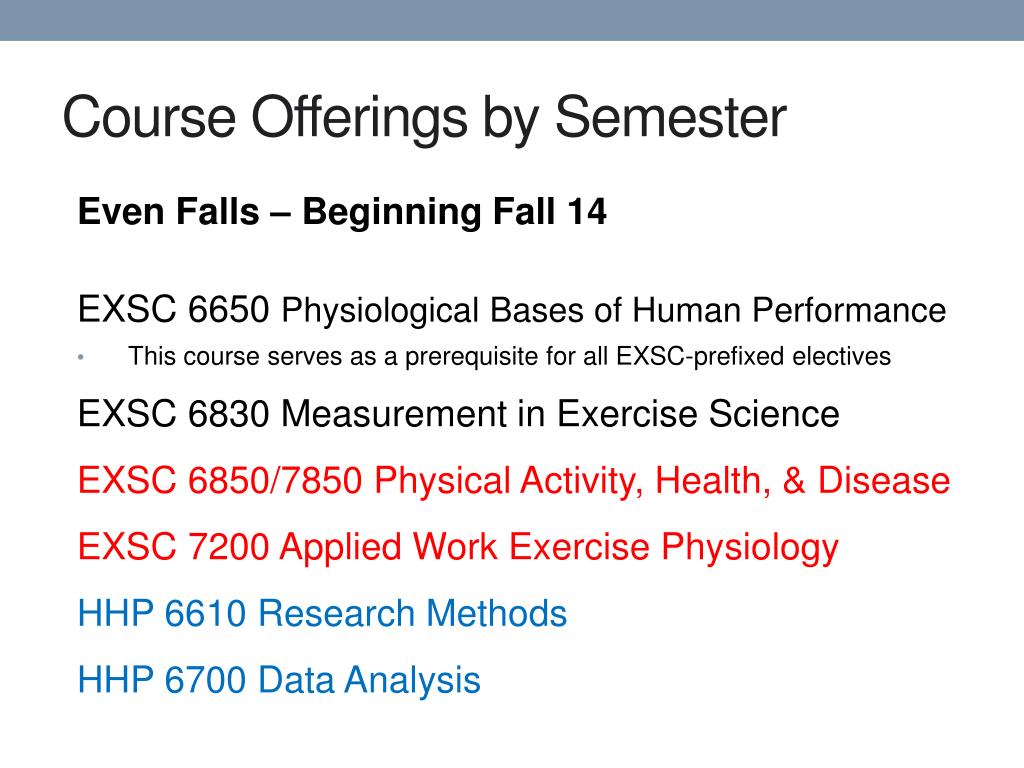Click the word Physiology in EXSC 7200 line
This screenshot has width=1024, height=768.
point(750,549)
